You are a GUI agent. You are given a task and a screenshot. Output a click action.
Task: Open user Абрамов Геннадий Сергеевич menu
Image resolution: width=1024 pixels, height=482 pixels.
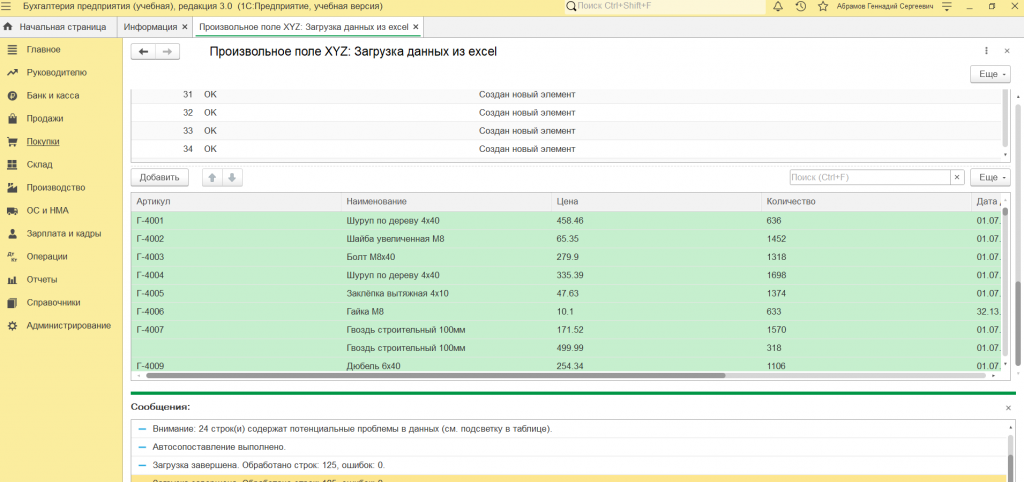click(x=887, y=6)
